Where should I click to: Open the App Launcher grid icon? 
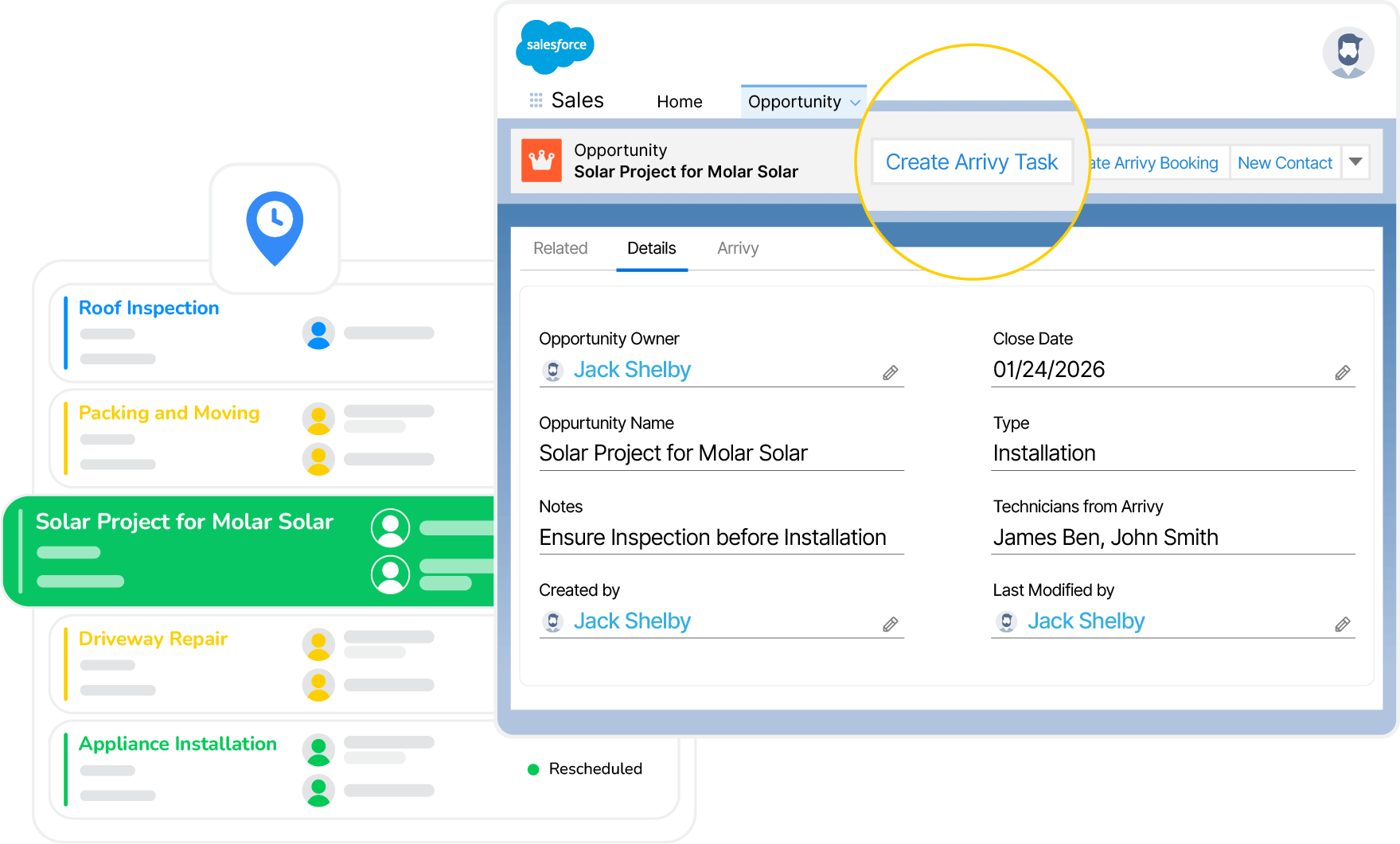[x=535, y=99]
